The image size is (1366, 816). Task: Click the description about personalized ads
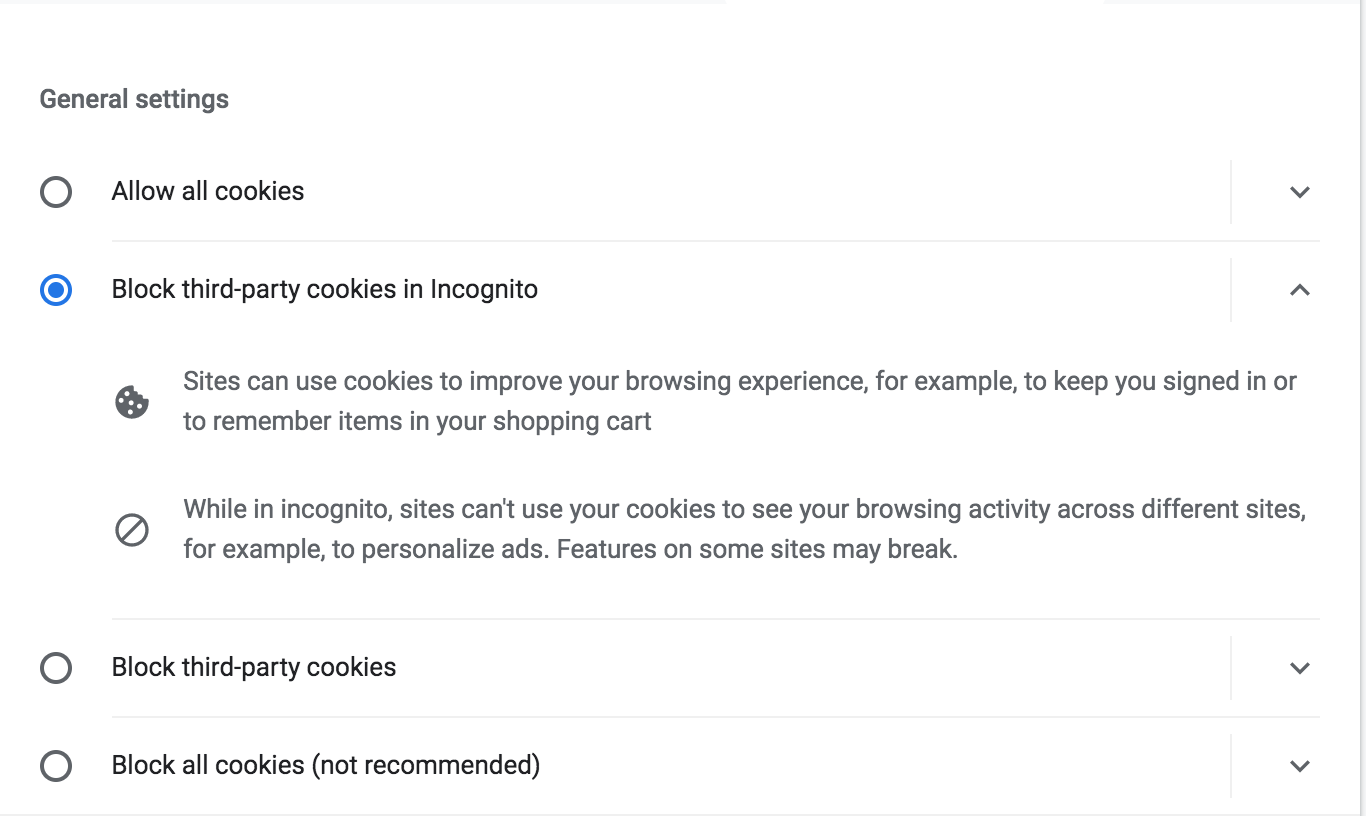pyautogui.click(x=745, y=529)
